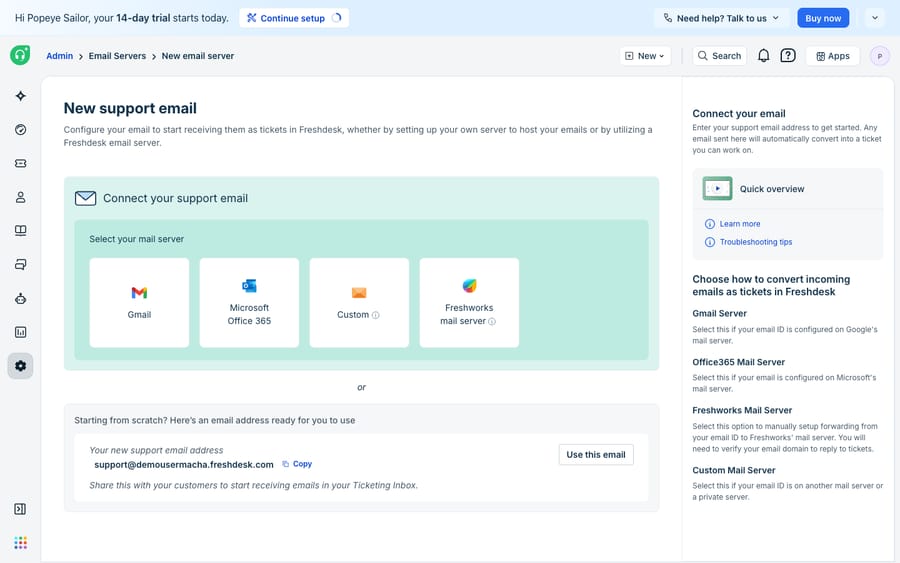Open the New dropdown menu

645,56
